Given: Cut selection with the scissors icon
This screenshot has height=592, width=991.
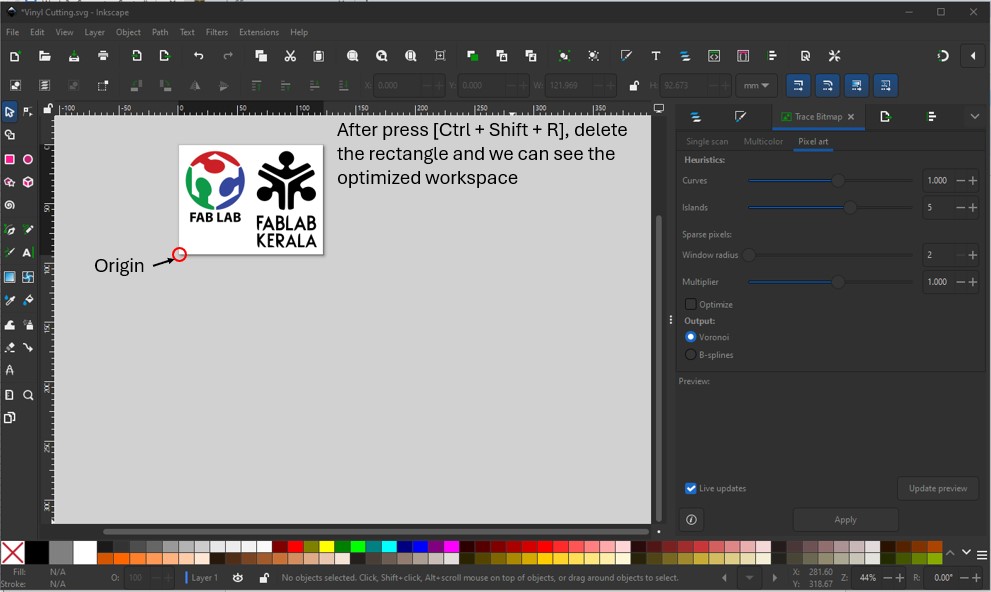Looking at the screenshot, I should [290, 56].
